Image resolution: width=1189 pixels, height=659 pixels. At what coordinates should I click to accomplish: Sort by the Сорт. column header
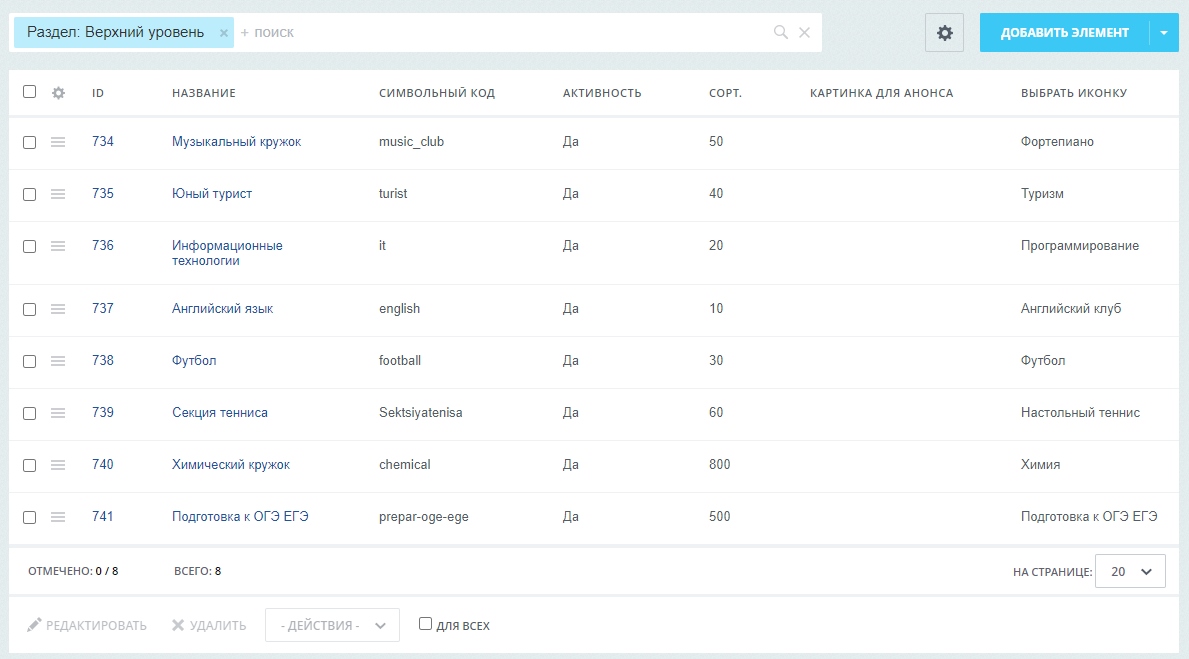tap(726, 93)
